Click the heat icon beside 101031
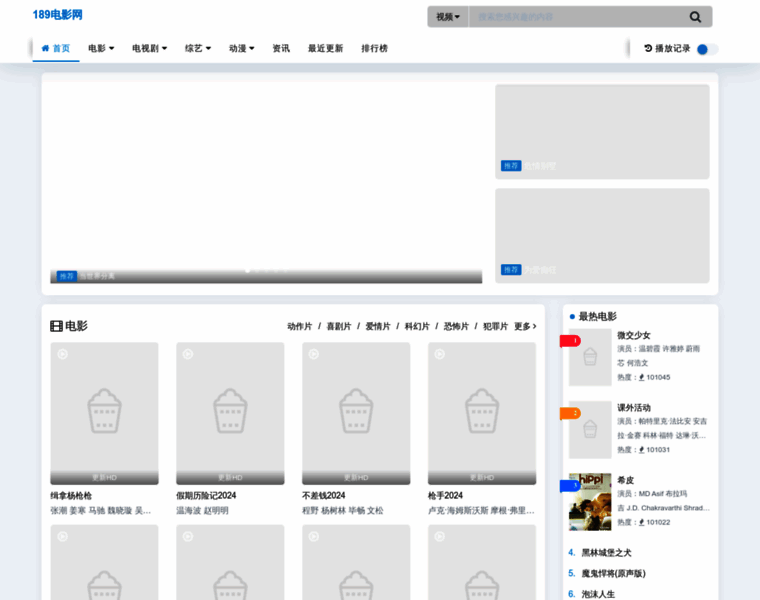This screenshot has height=600, width=760. point(641,450)
